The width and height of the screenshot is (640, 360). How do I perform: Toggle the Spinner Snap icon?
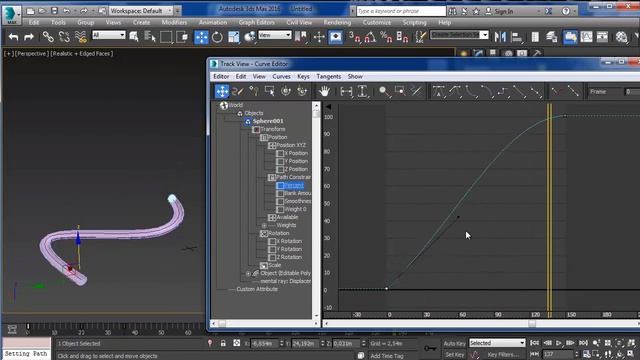tap(402, 37)
